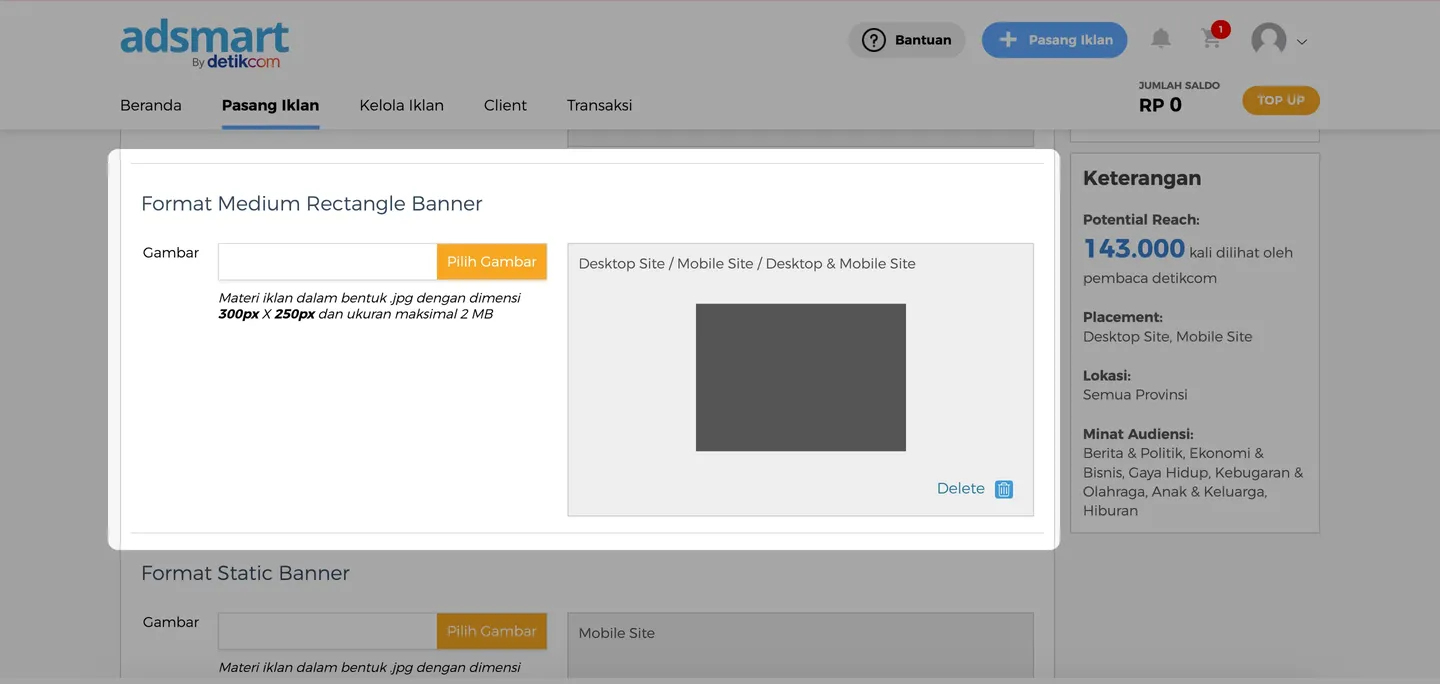
Task: Click the Delete link in preview
Action: (960, 489)
